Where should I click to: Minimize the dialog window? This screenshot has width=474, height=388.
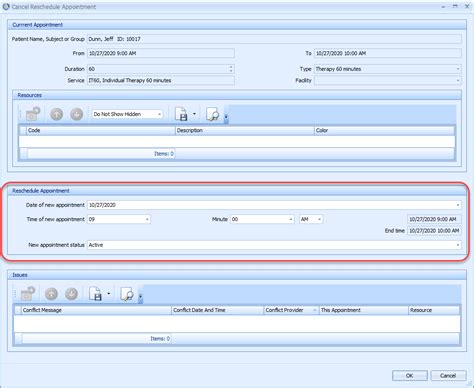443,7
